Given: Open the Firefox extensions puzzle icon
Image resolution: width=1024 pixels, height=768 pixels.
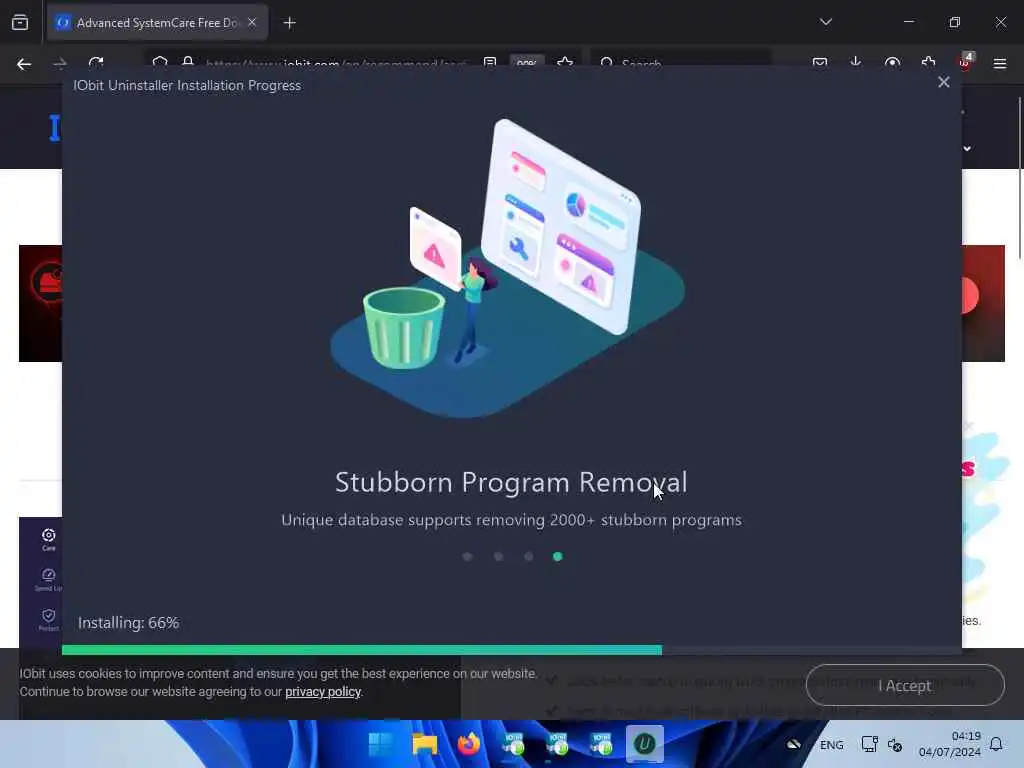Looking at the screenshot, I should click(x=928, y=63).
